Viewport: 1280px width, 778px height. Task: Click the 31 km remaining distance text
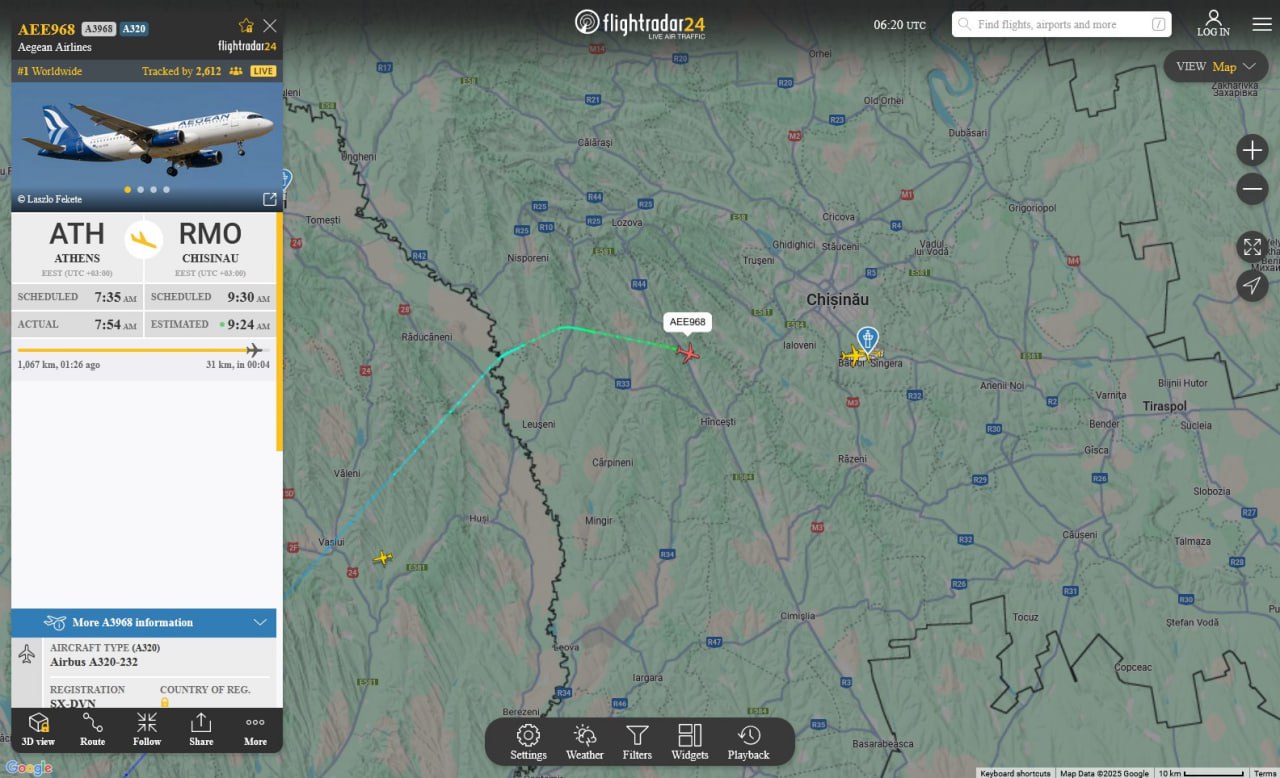tap(238, 365)
